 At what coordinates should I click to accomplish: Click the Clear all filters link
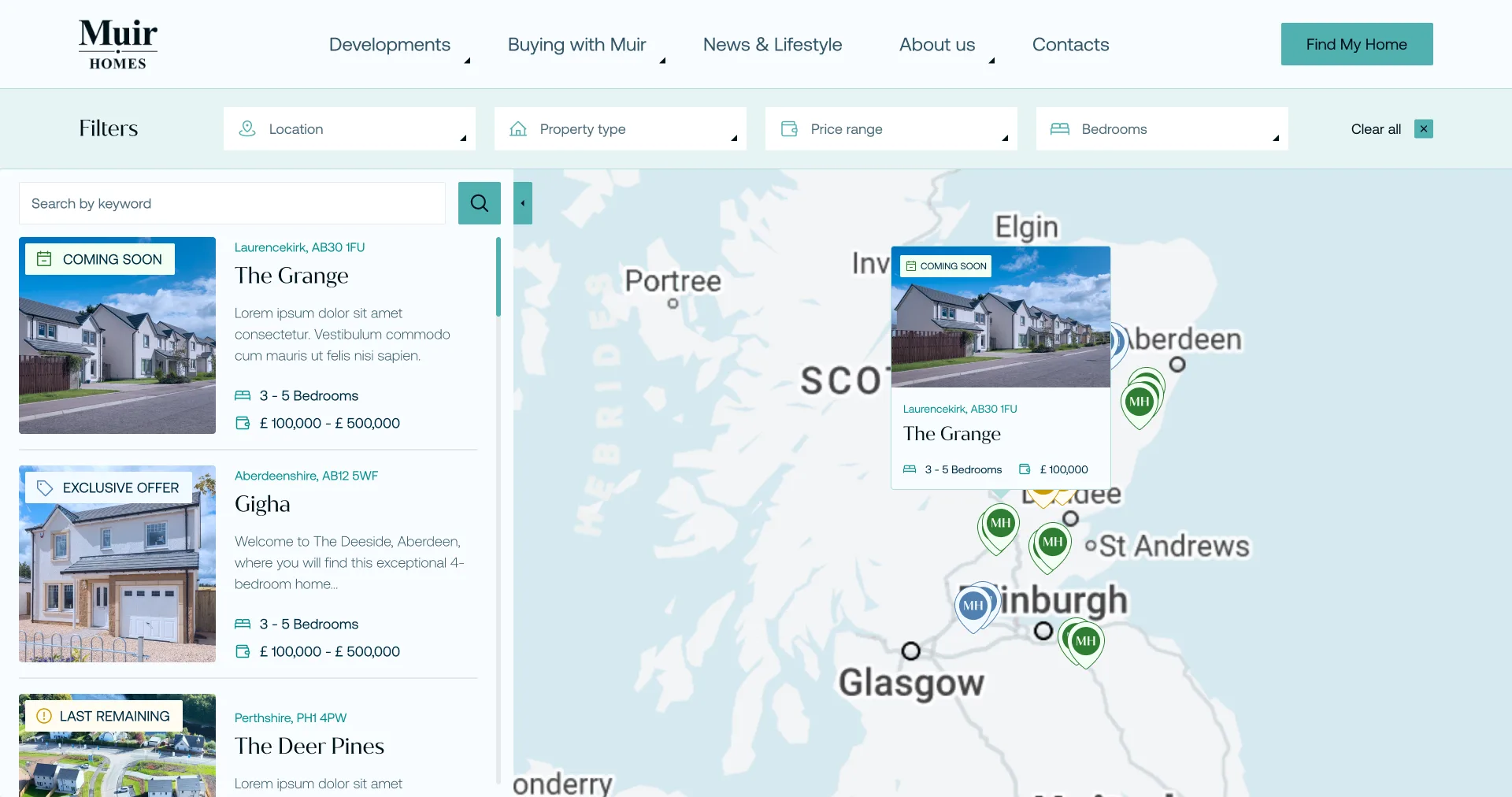(1376, 129)
